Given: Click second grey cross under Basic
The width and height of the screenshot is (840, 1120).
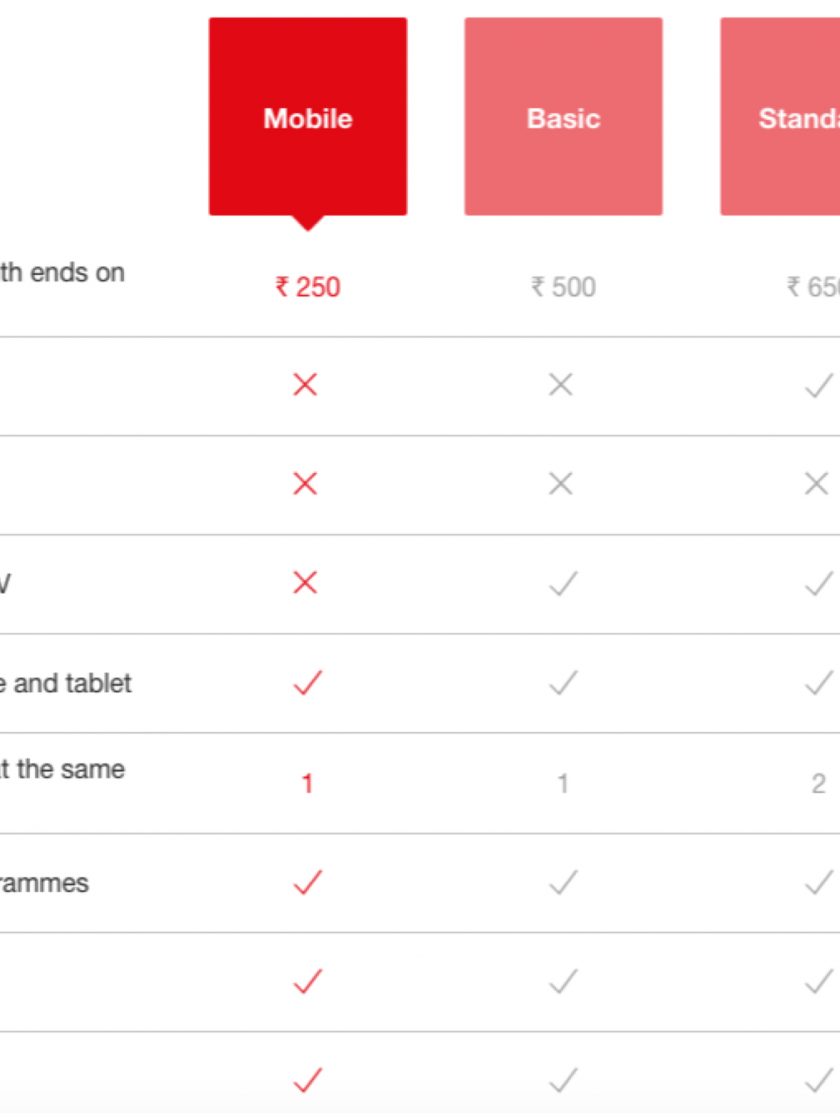Looking at the screenshot, I should click(561, 484).
